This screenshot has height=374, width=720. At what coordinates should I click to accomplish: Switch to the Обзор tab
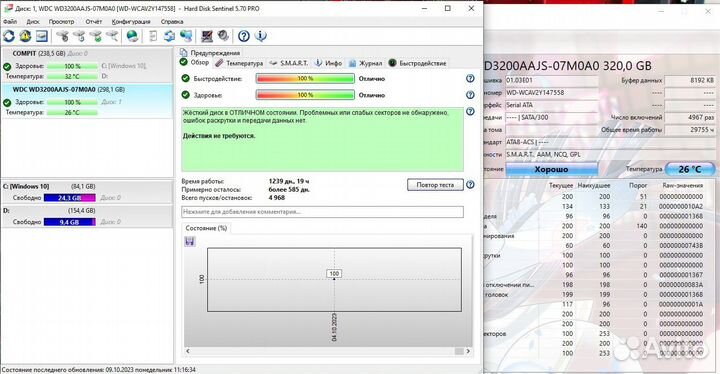tap(194, 62)
